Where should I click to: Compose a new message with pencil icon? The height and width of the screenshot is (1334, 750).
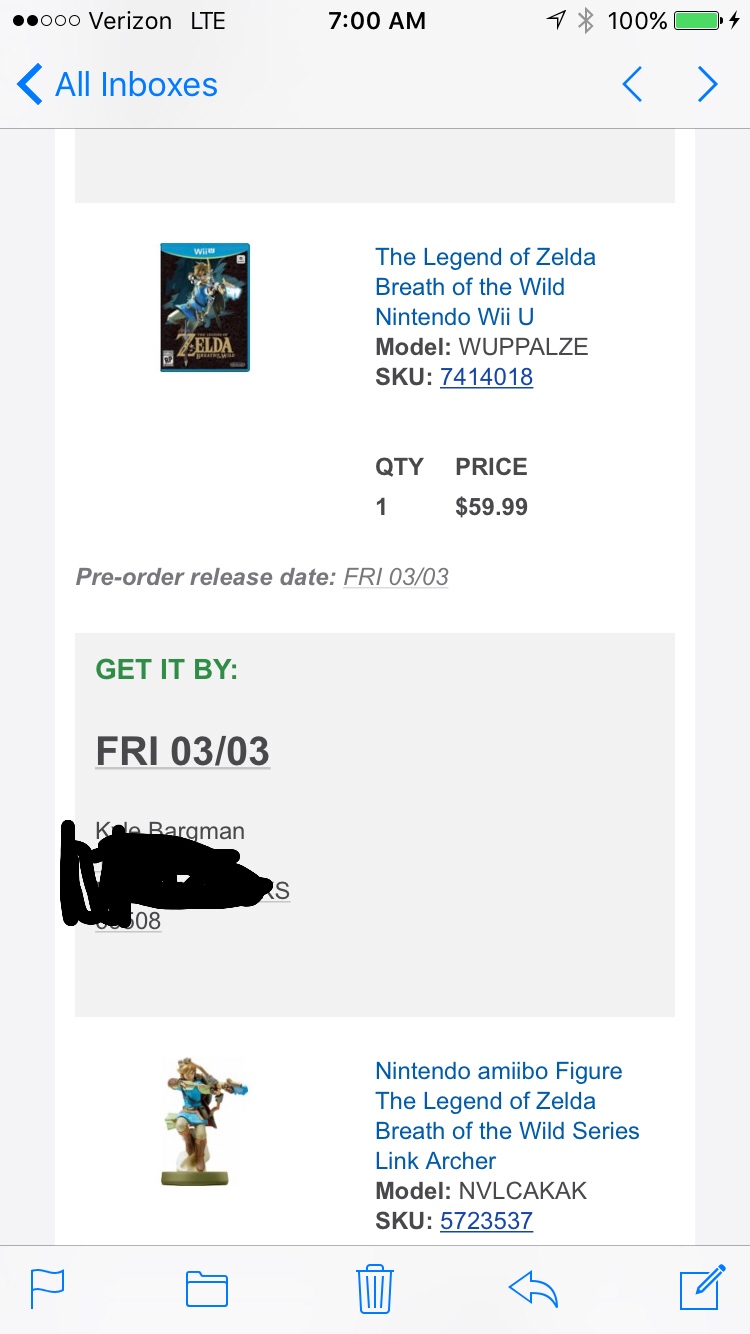pos(702,1287)
